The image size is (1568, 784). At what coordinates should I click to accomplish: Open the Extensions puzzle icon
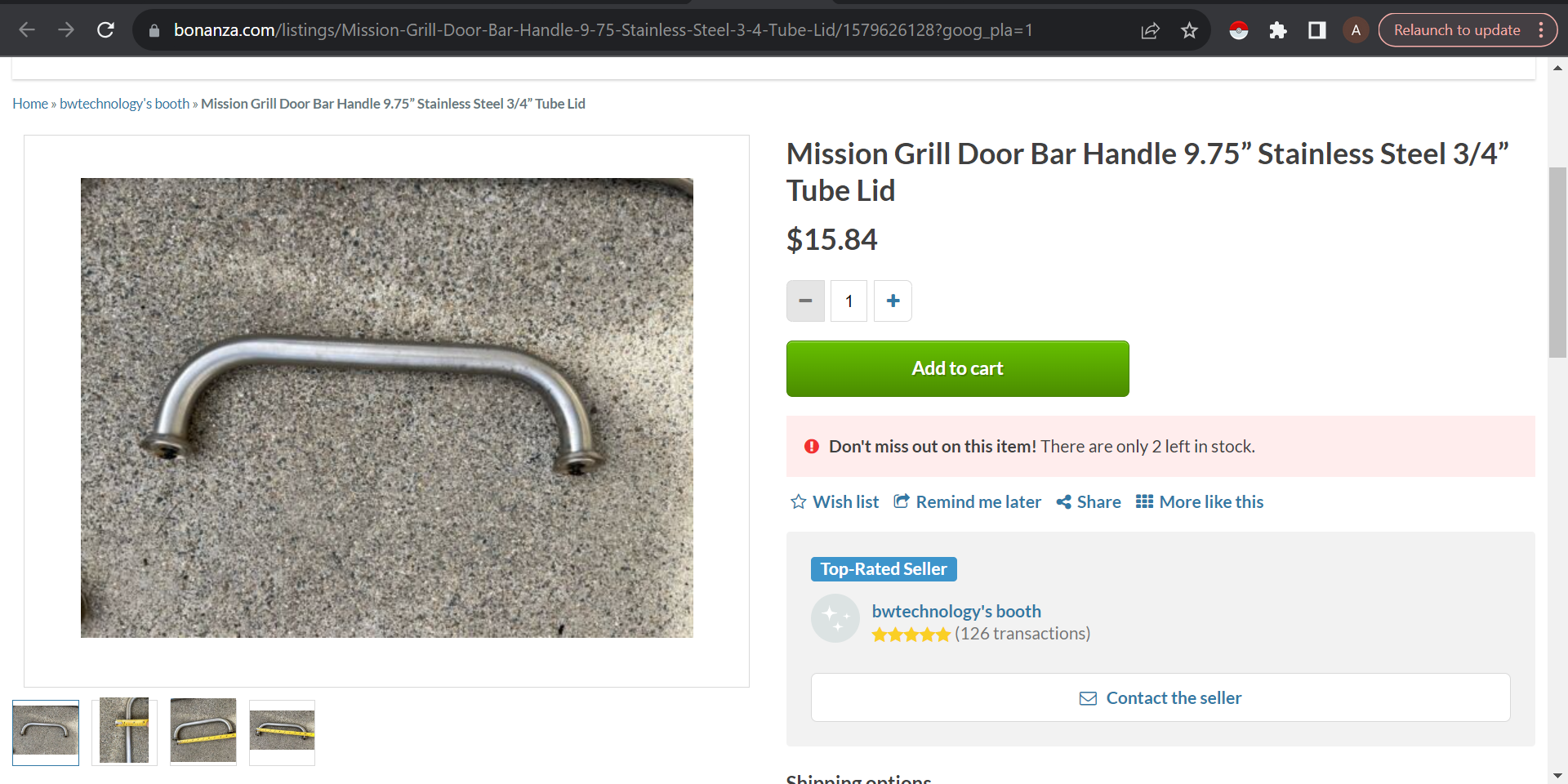point(1277,30)
